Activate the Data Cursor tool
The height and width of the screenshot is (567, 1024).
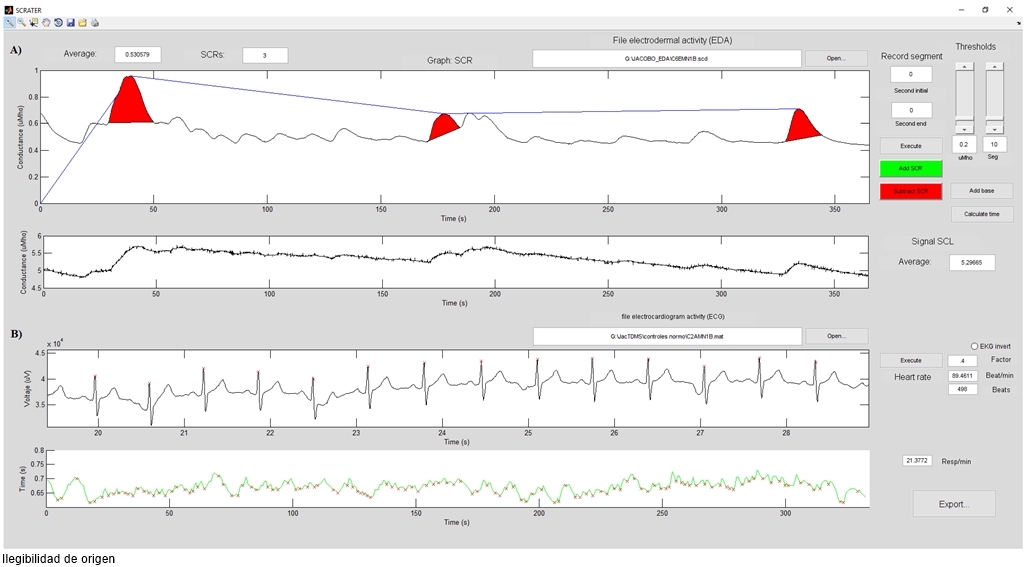pyautogui.click(x=34, y=22)
